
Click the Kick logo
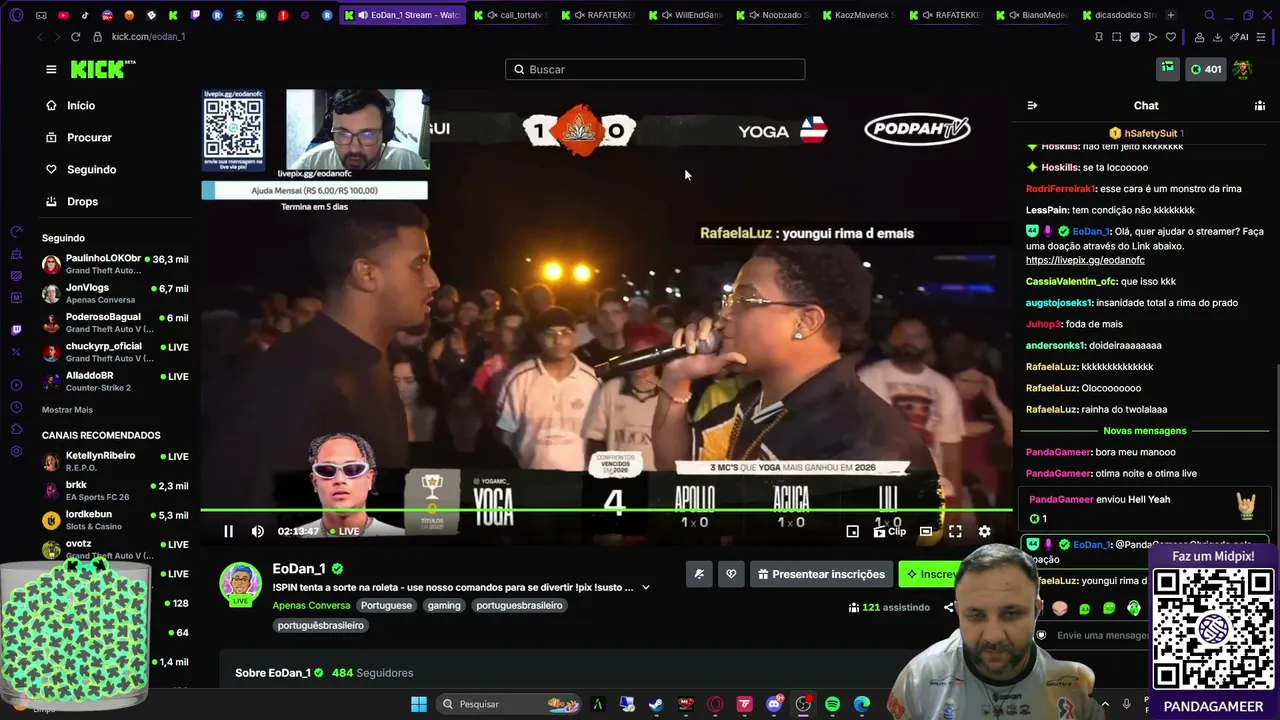point(103,69)
